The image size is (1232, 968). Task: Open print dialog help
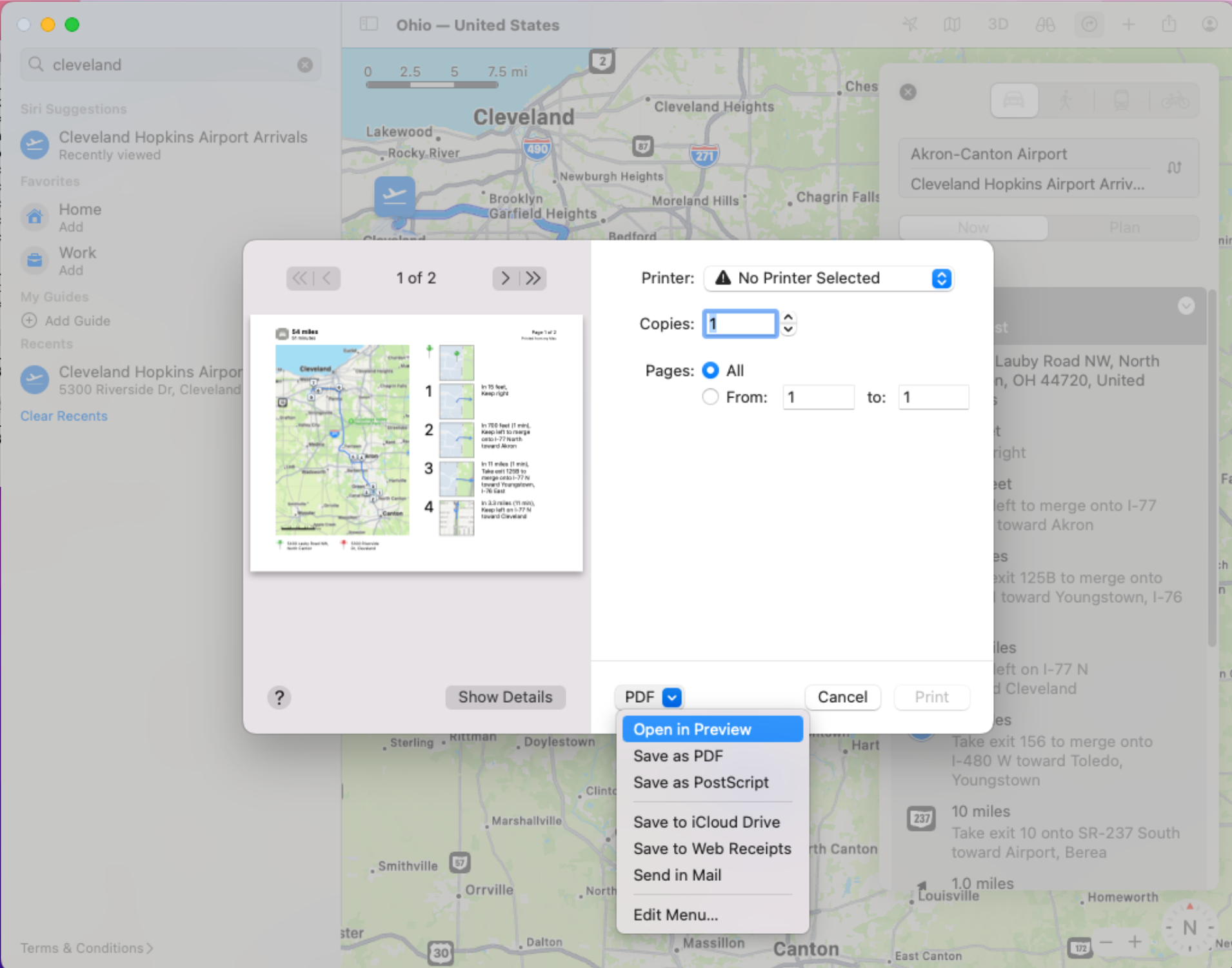[279, 698]
